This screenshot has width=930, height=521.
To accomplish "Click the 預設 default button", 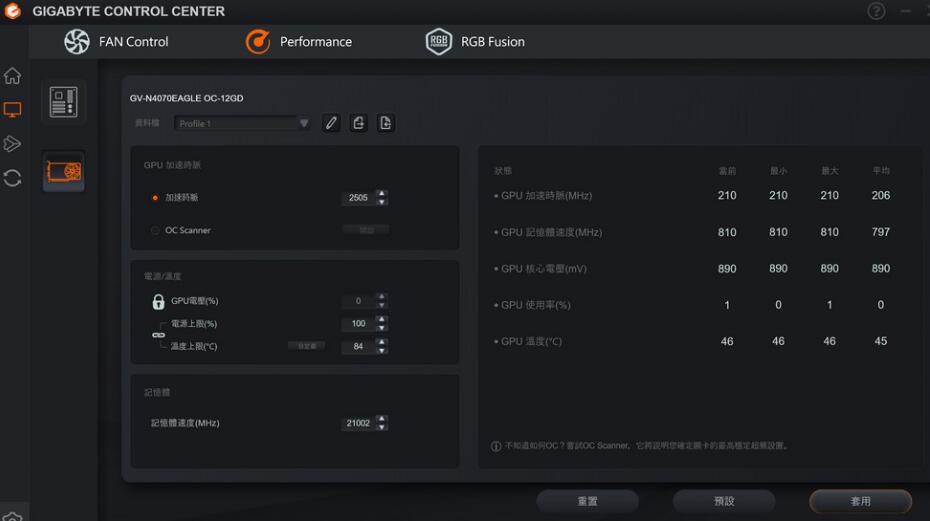I will pos(724,501).
